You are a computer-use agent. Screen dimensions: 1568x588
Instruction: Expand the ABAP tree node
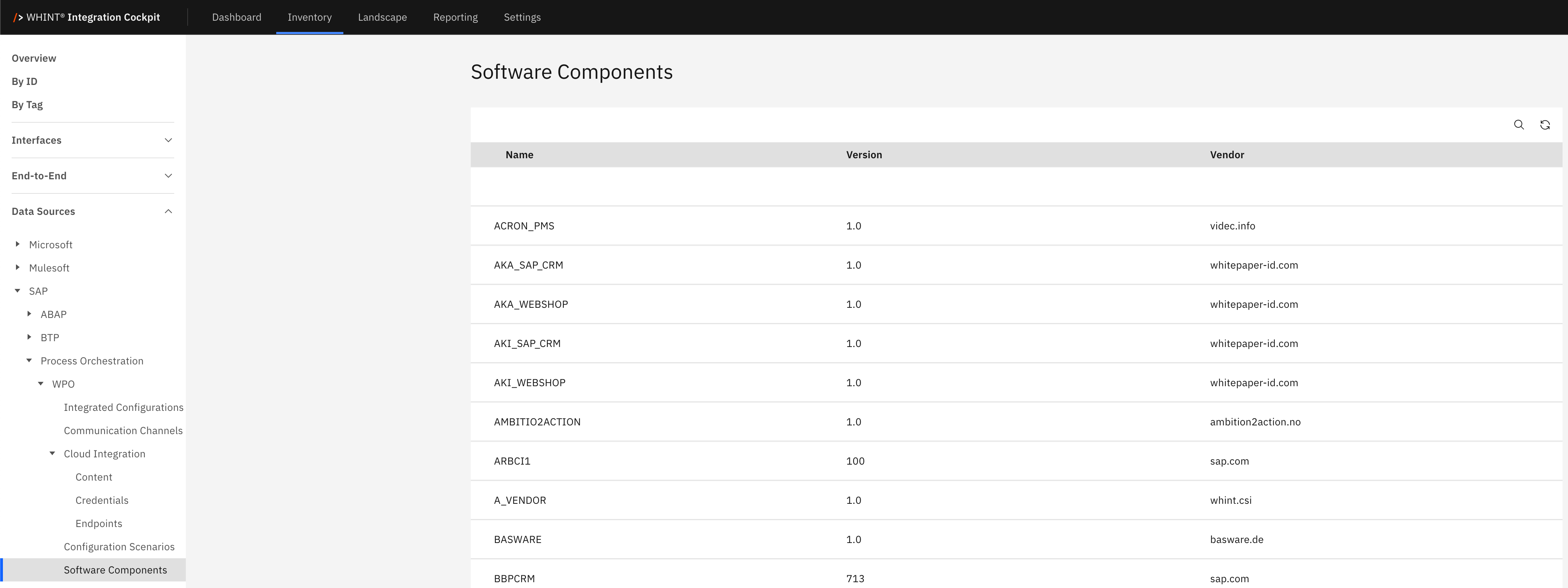[29, 314]
